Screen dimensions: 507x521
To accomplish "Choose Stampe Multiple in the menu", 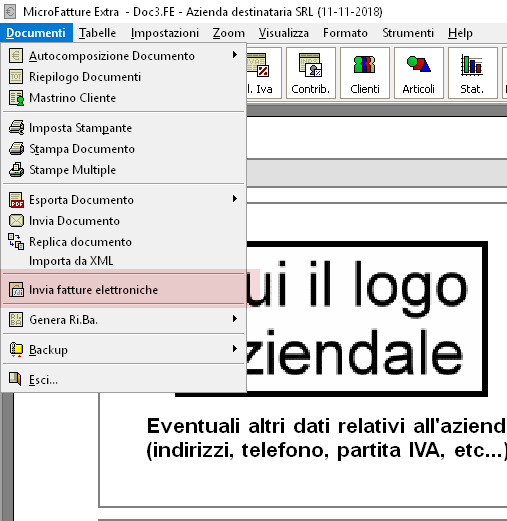I will point(124,170).
